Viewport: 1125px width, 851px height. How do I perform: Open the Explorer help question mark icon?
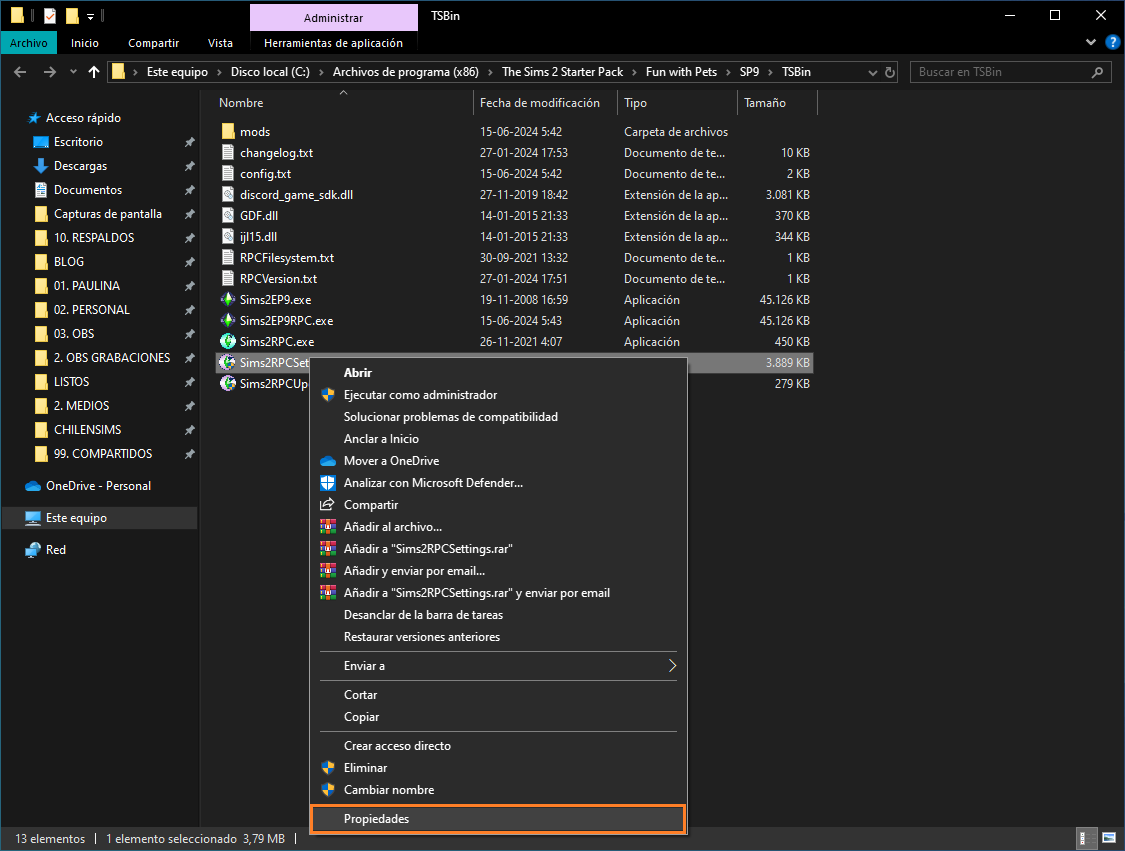coord(1111,43)
